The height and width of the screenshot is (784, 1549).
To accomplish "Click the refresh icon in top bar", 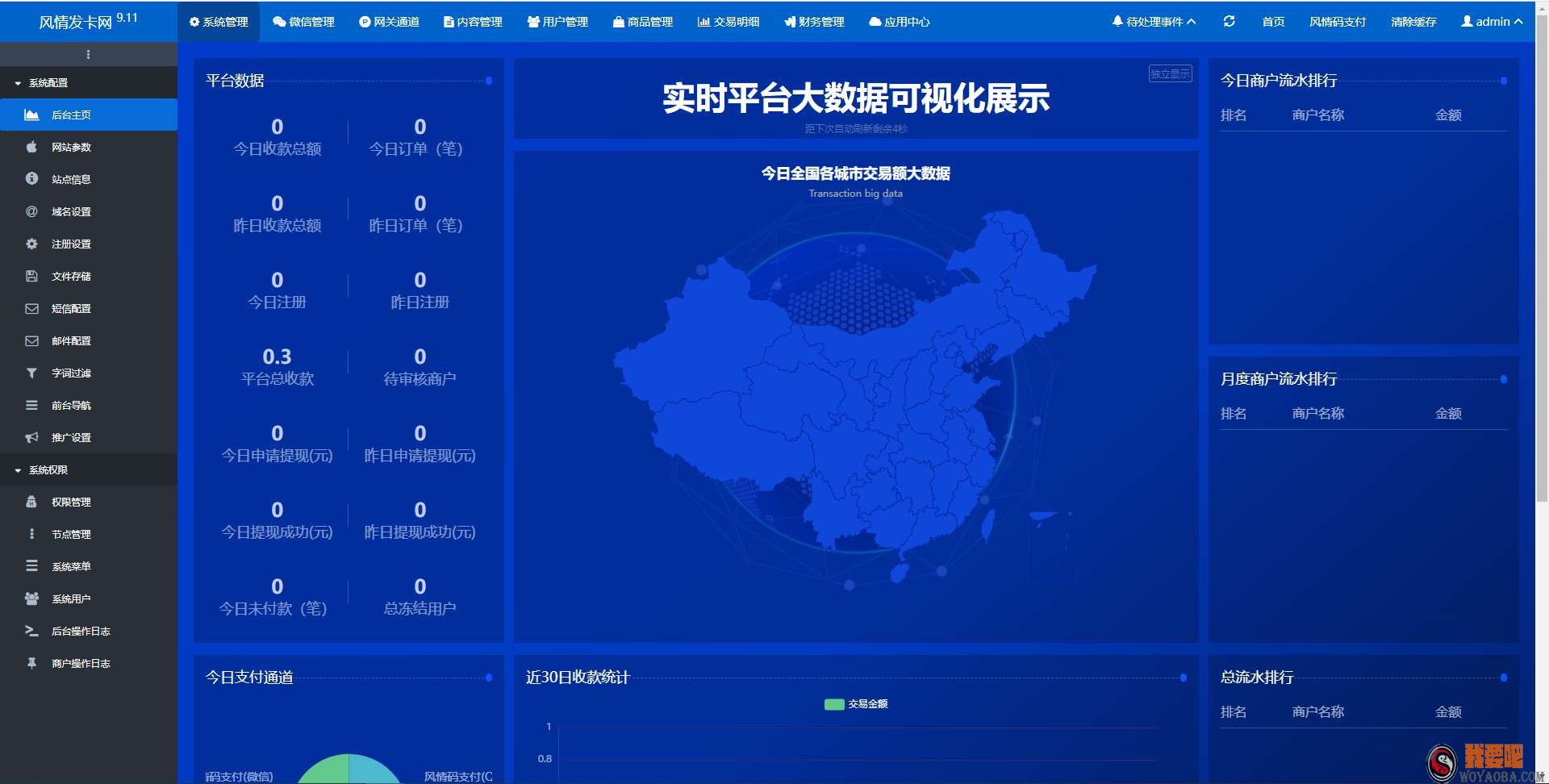I will pyautogui.click(x=1229, y=22).
